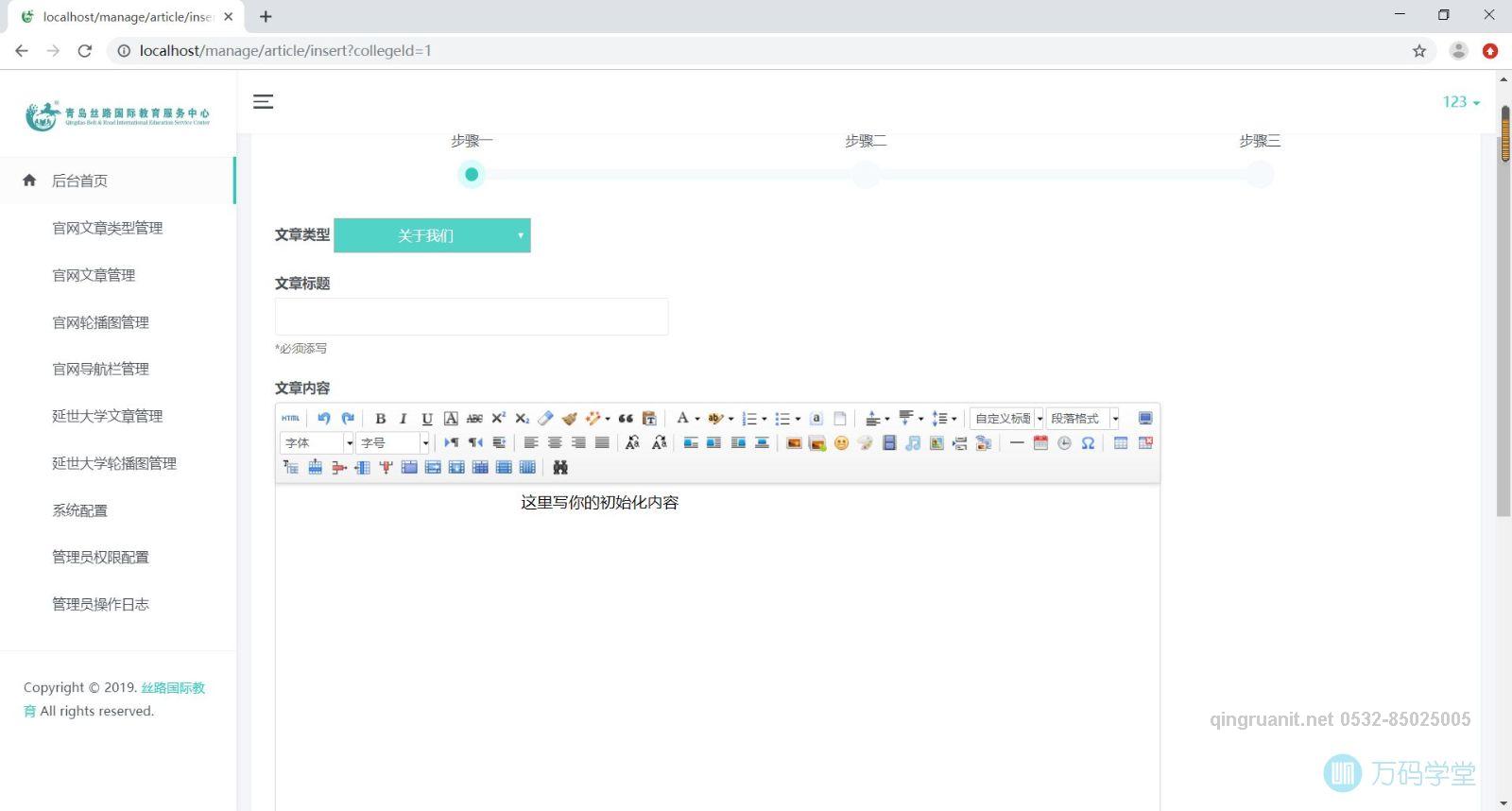Toggle underline formatting
The height and width of the screenshot is (811, 1512).
(x=427, y=418)
